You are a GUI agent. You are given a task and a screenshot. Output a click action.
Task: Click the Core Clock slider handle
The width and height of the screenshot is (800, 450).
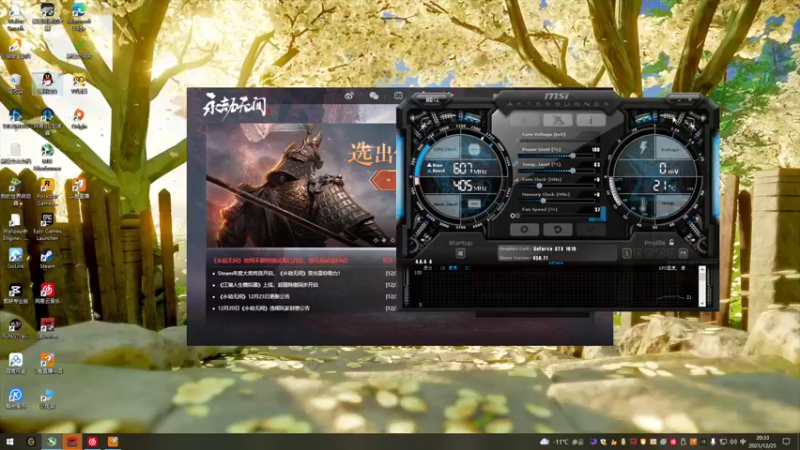tap(539, 186)
